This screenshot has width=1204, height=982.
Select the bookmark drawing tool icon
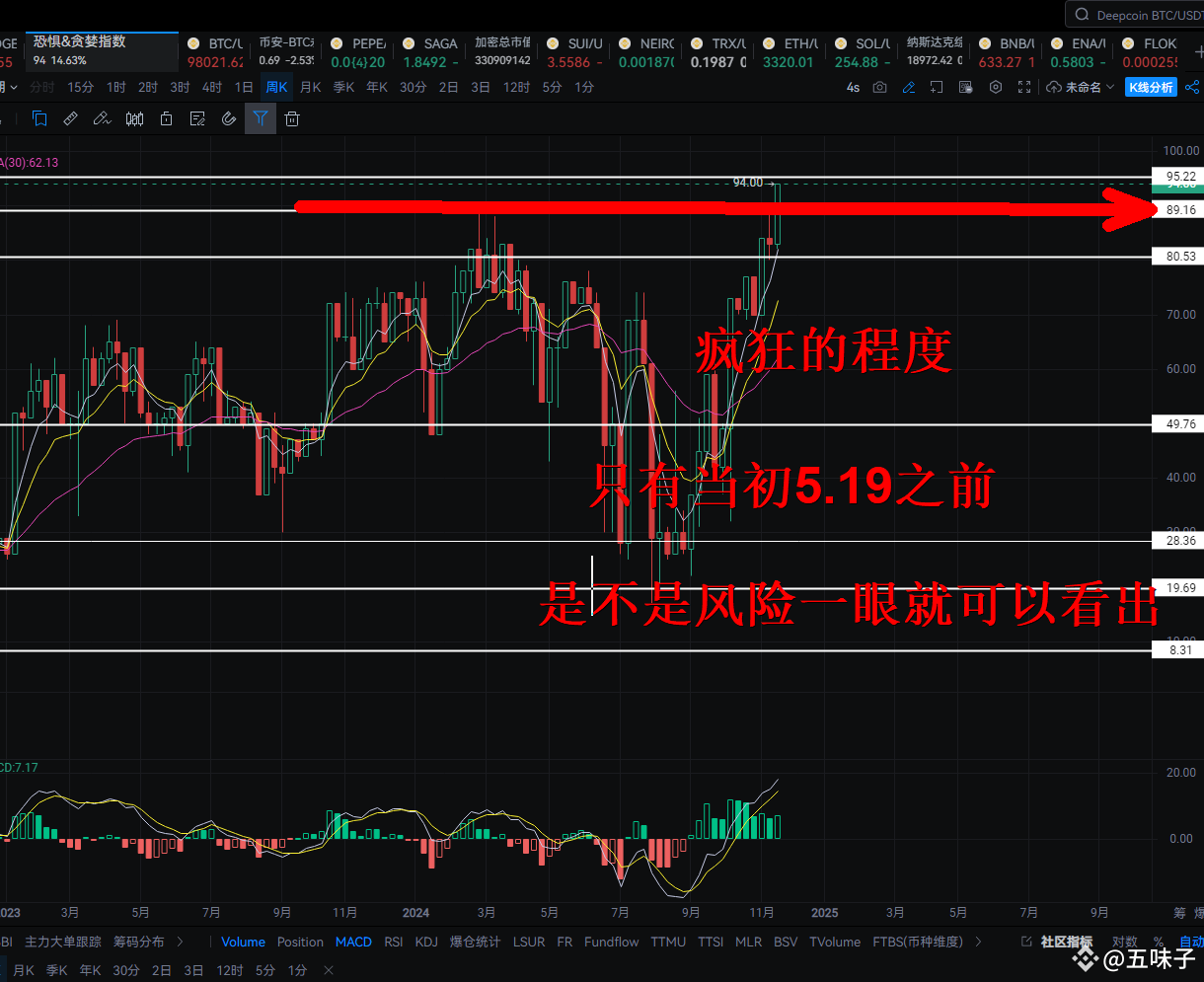click(39, 119)
